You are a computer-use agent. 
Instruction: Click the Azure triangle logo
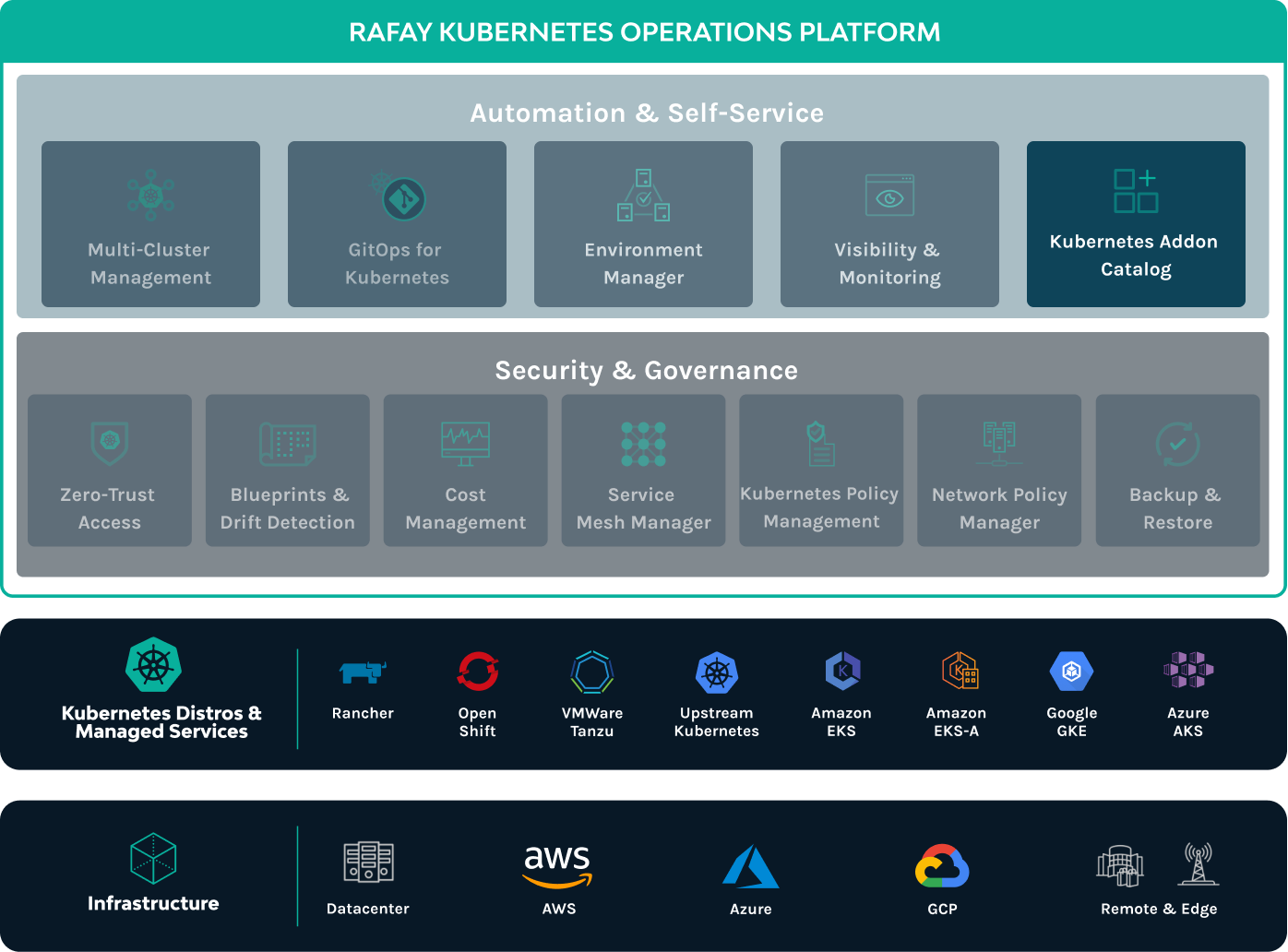(751, 867)
